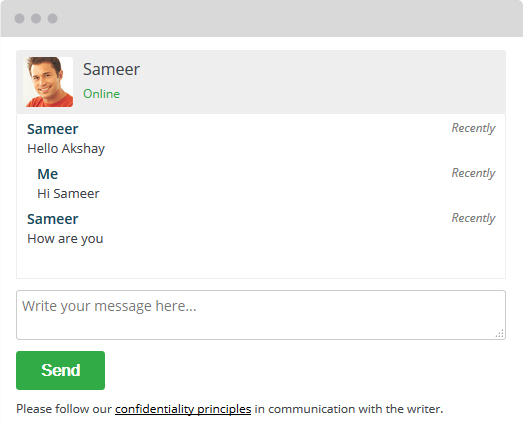523x429 pixels.
Task: Focus the Write your message here field
Action: click(x=261, y=315)
